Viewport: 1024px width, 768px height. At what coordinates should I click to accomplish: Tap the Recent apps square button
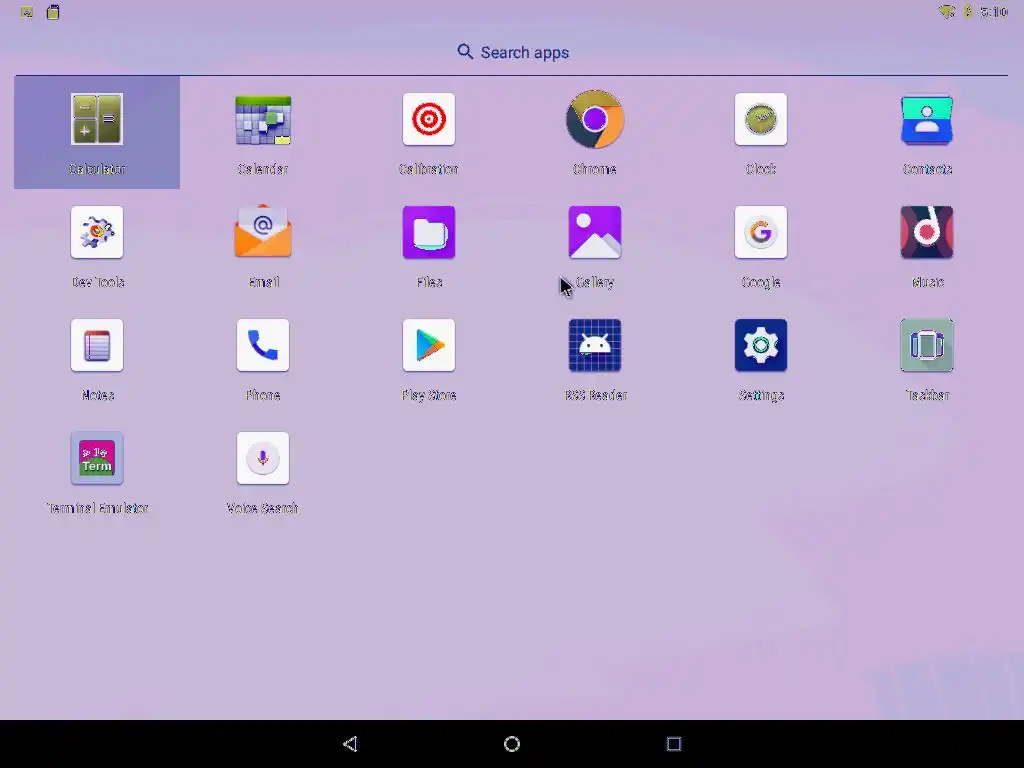(674, 744)
